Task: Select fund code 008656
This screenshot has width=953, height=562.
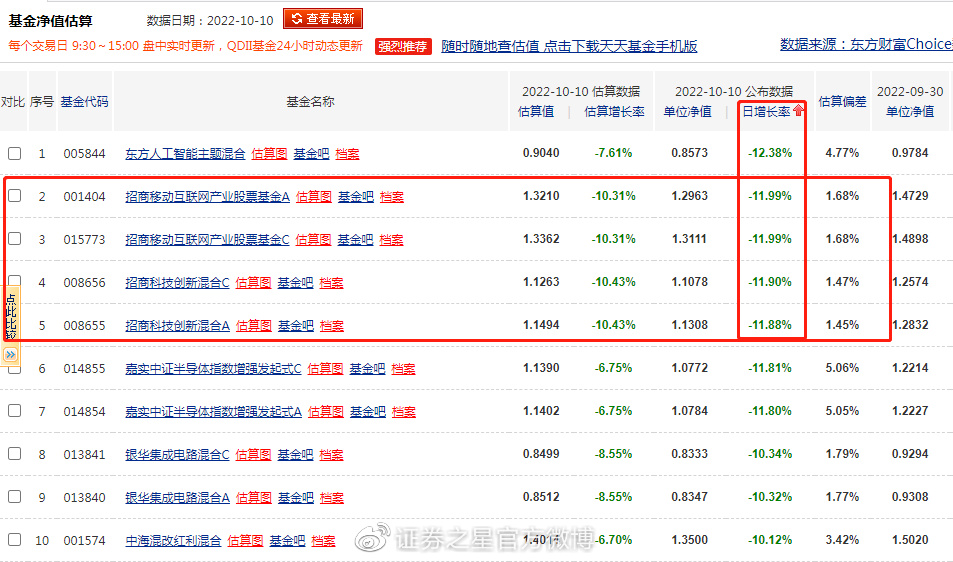Action: pyautogui.click(x=84, y=283)
